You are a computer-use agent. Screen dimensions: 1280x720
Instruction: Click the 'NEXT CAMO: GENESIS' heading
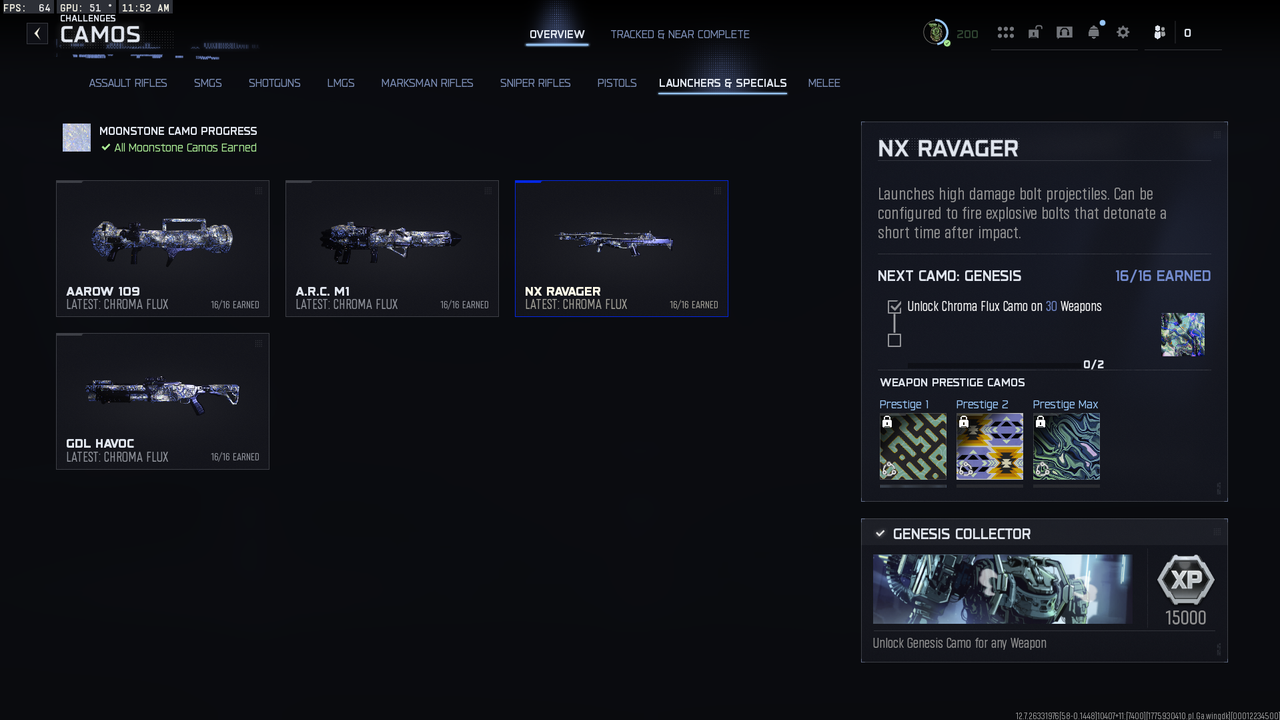[950, 276]
